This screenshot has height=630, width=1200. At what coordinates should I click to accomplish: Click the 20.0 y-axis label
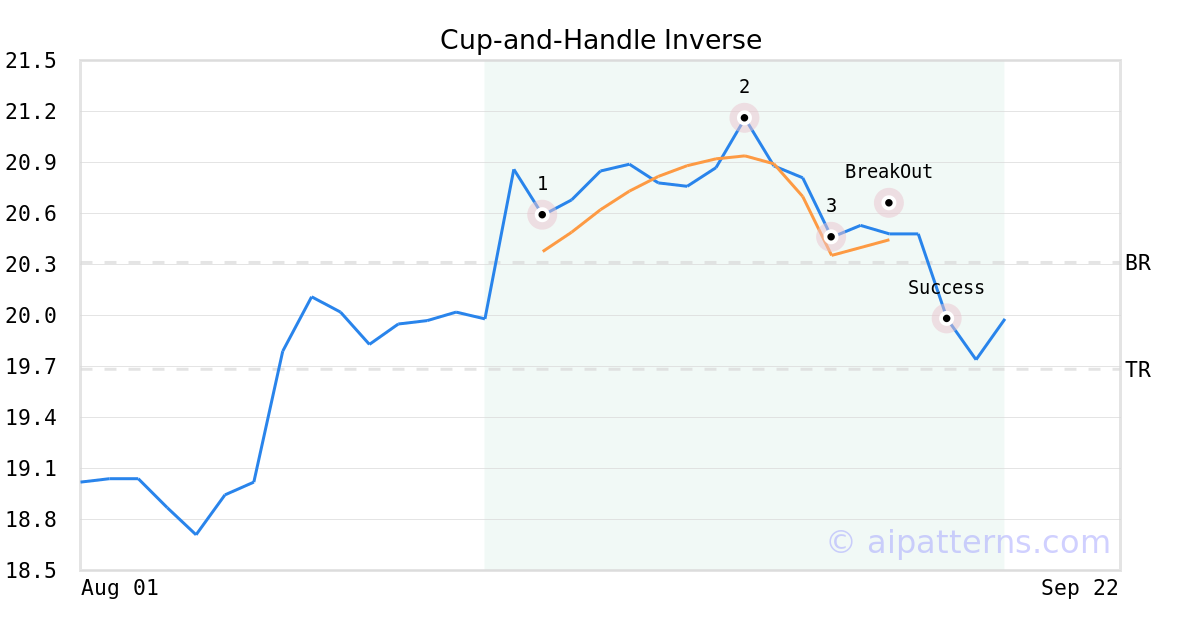pyautogui.click(x=31, y=316)
